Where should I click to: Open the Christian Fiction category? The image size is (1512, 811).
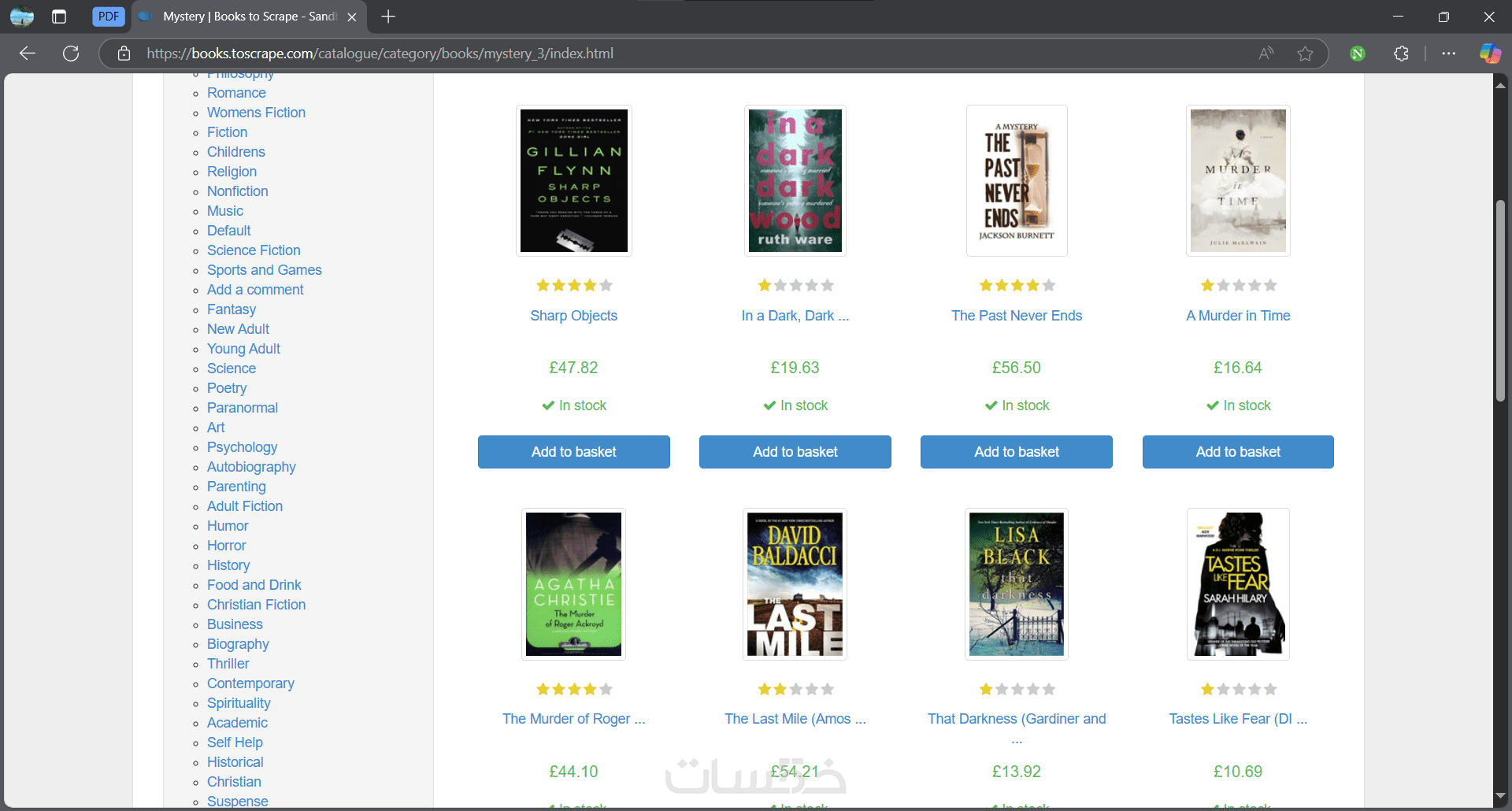point(256,605)
